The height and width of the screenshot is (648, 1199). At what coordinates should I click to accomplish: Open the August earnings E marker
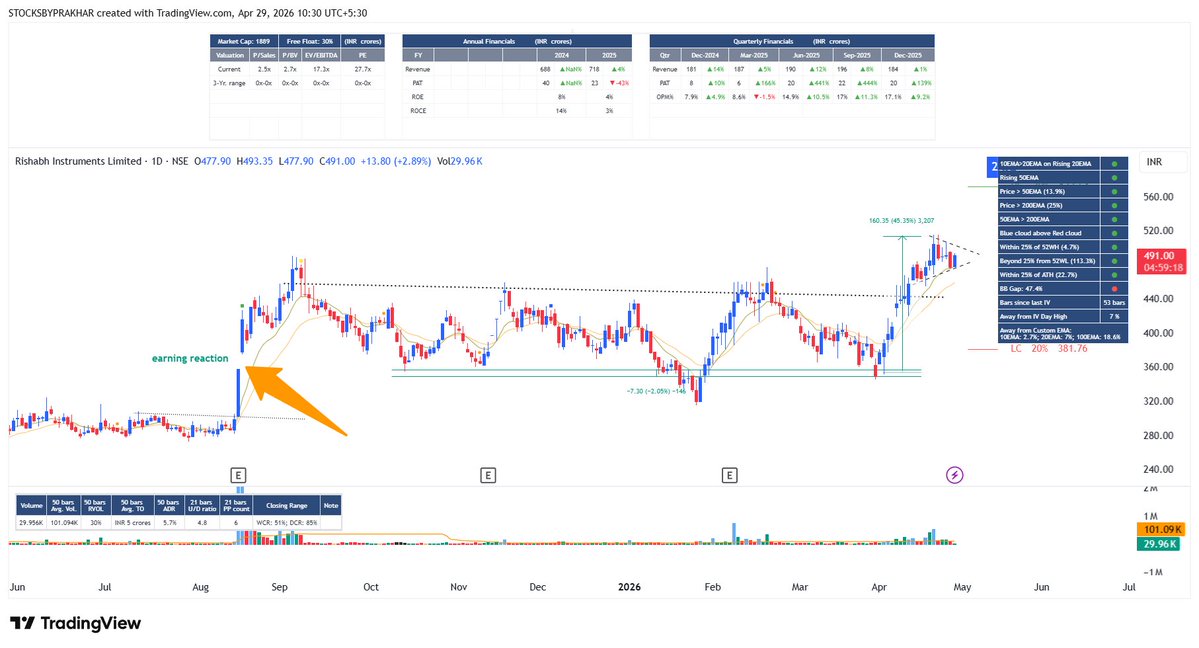(239, 475)
